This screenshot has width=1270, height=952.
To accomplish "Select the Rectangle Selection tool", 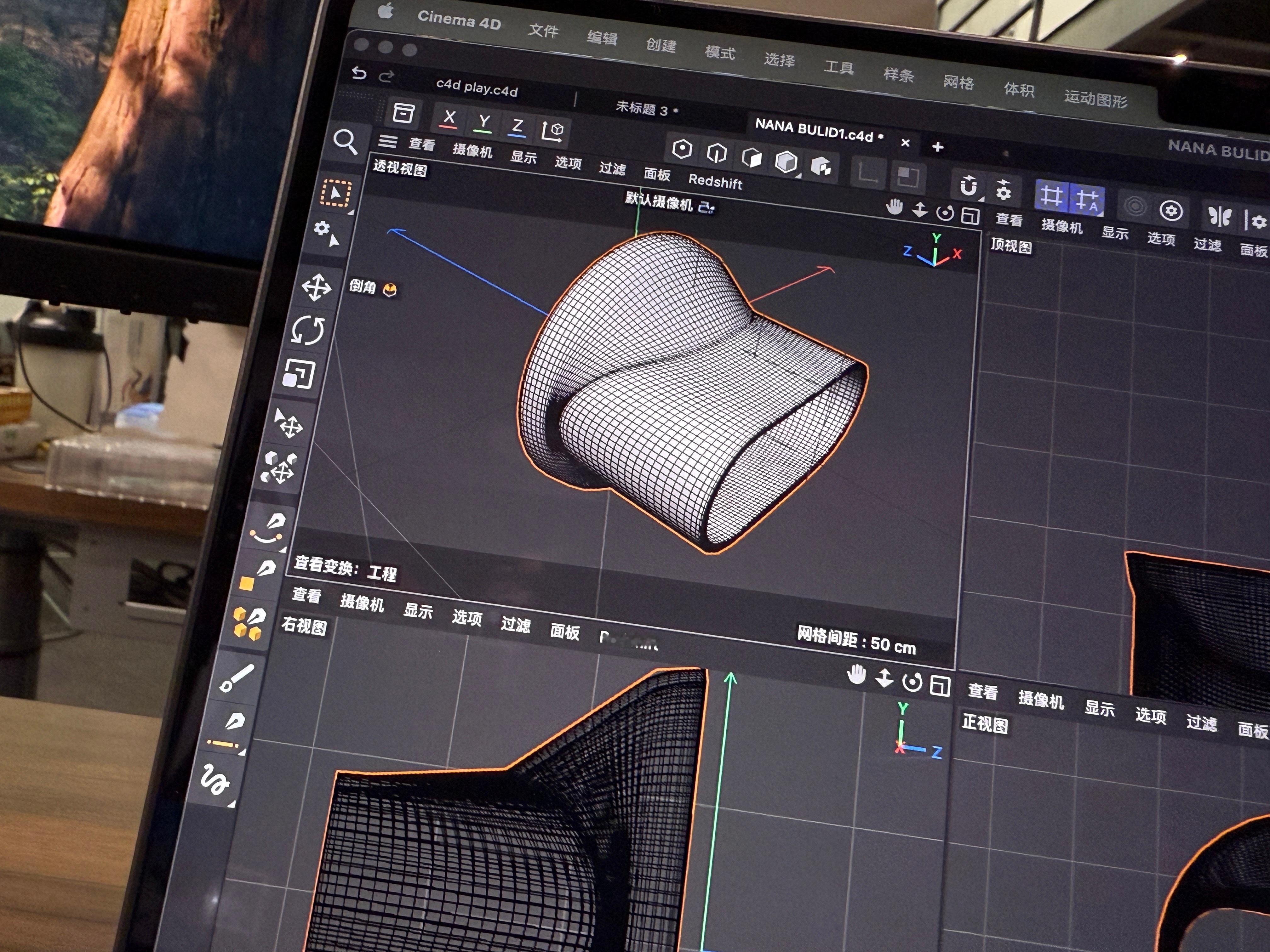I will (x=335, y=193).
